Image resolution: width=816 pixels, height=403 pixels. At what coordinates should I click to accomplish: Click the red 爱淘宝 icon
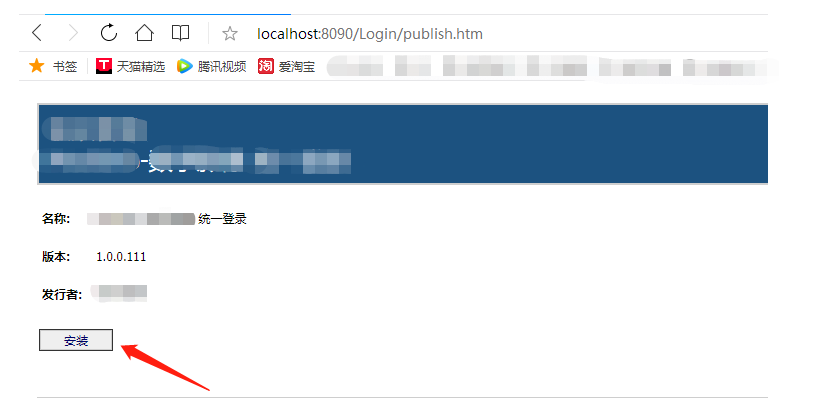coord(266,66)
